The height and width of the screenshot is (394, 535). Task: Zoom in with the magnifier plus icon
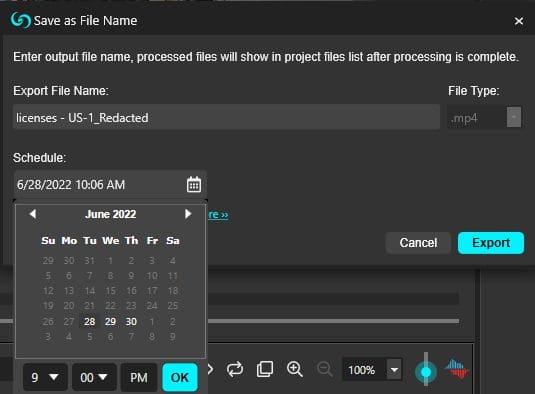point(295,369)
